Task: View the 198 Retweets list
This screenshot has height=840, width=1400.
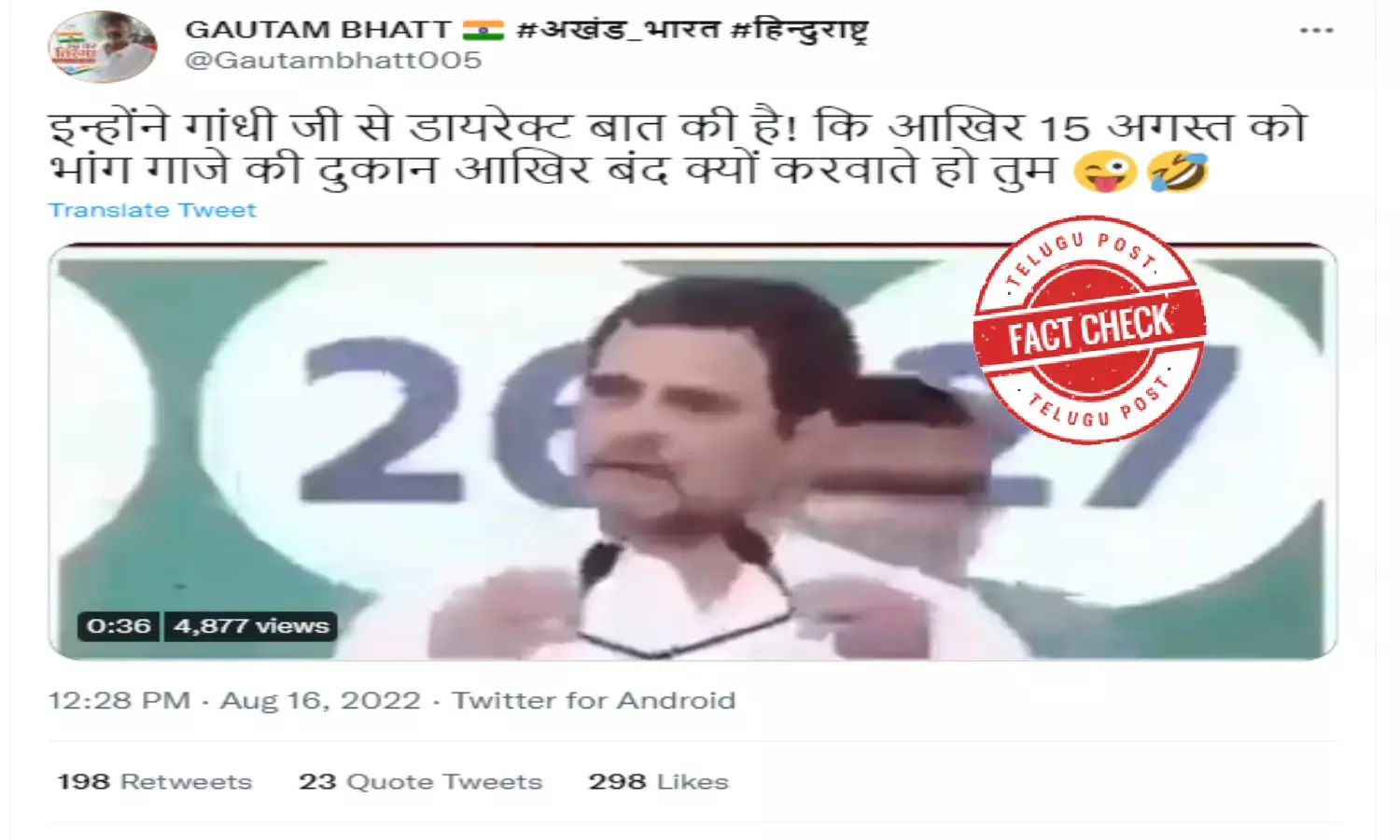Action: pos(155,782)
